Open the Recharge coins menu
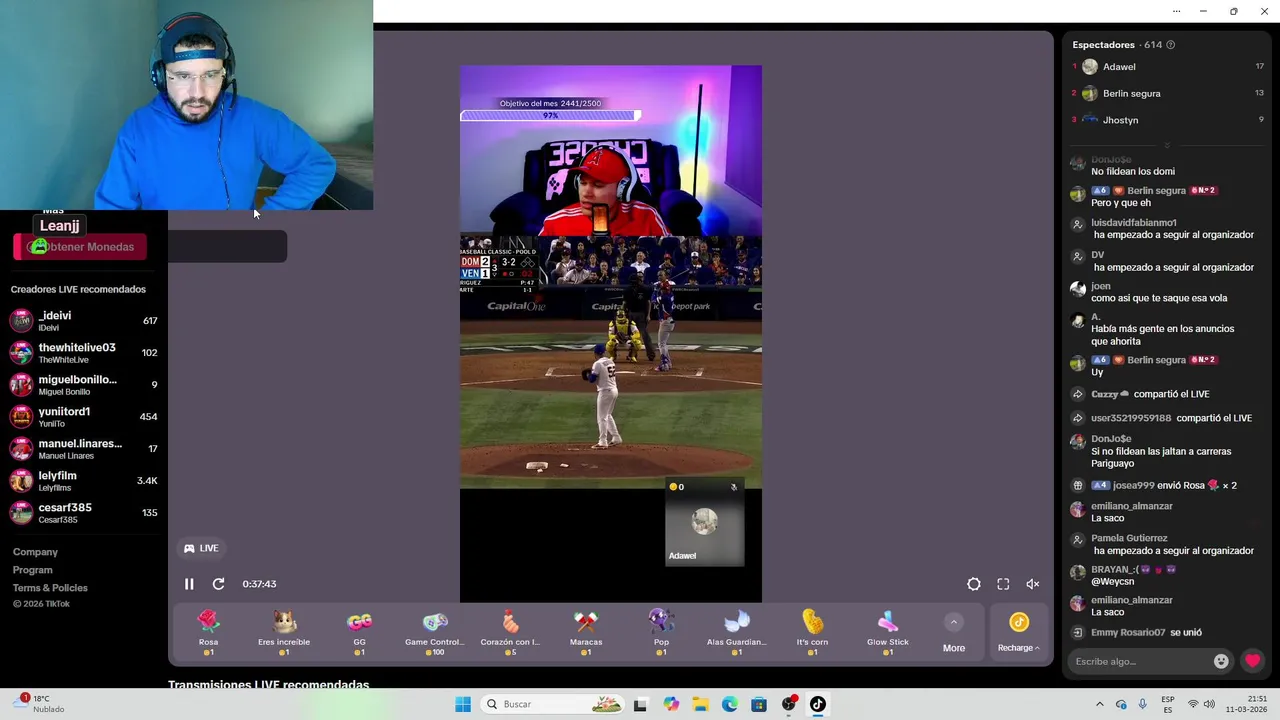Image resolution: width=1280 pixels, height=720 pixels. pyautogui.click(x=1019, y=633)
